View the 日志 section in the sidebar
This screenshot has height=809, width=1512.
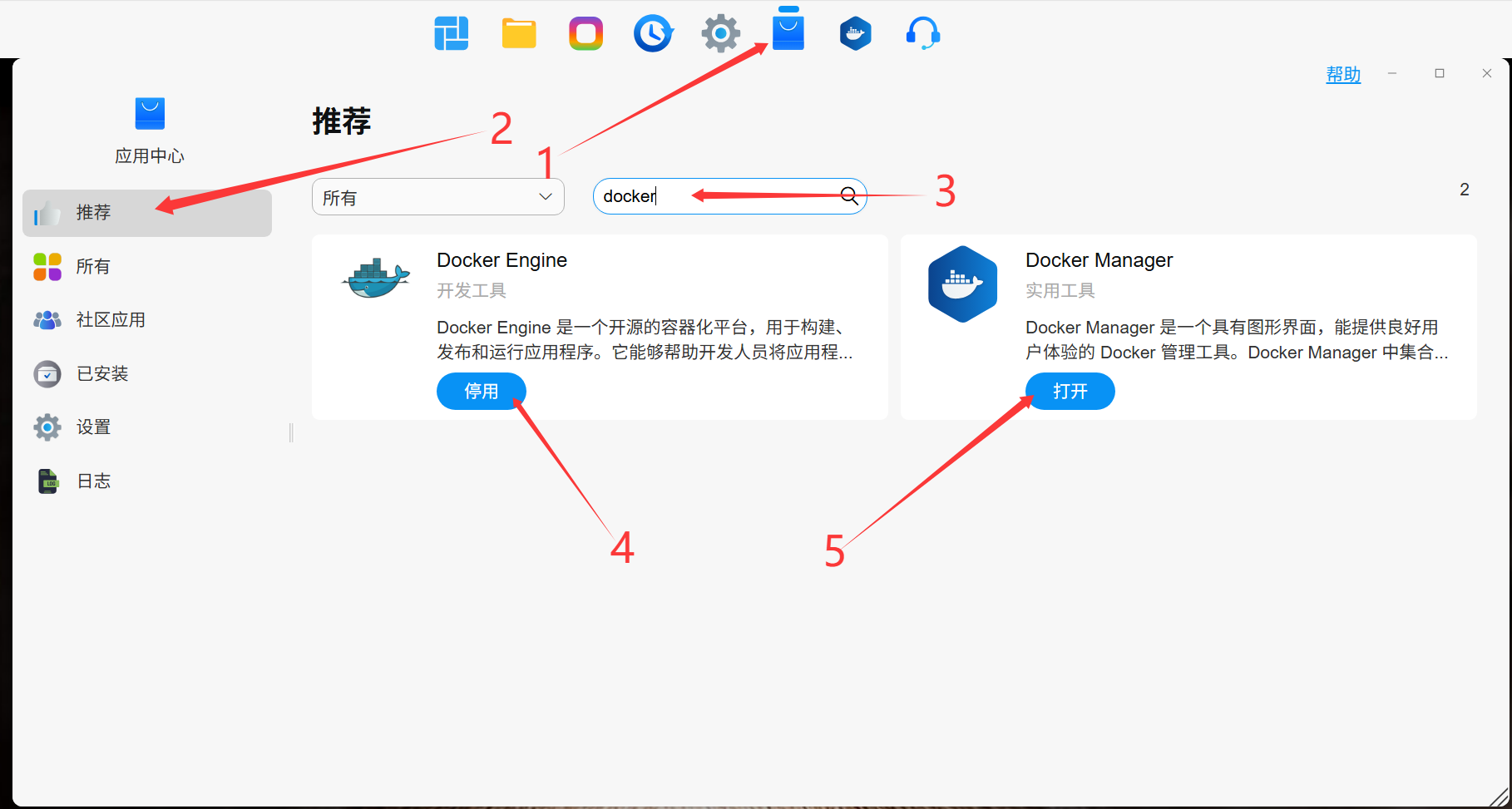(x=147, y=481)
